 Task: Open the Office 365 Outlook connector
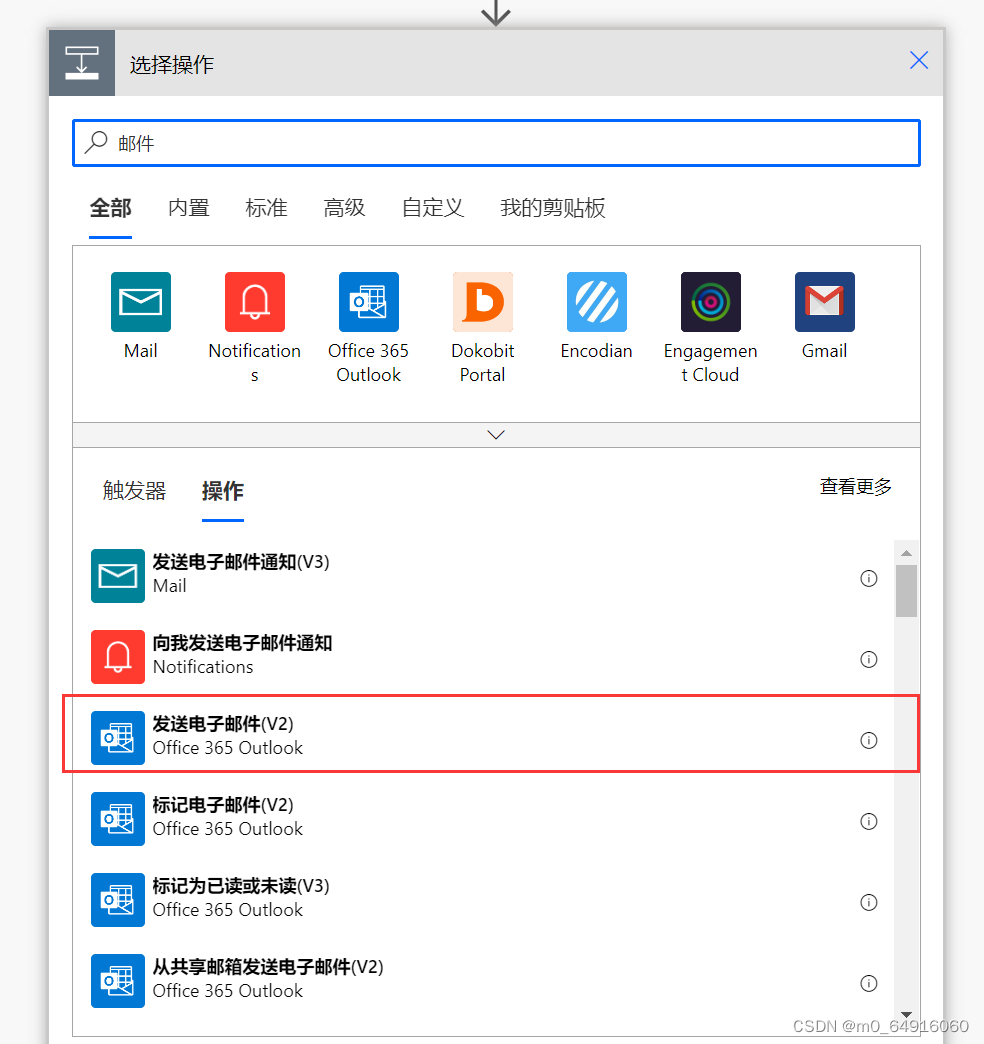[x=368, y=302]
